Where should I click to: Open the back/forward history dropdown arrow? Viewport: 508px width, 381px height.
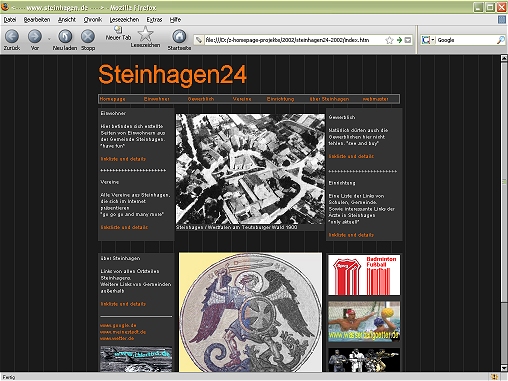[49, 39]
